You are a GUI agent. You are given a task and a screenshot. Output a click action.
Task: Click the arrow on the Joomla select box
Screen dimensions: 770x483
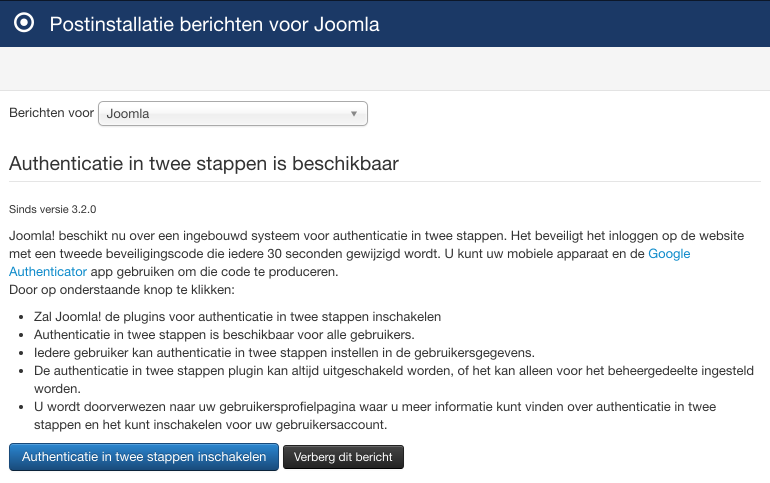[x=354, y=114]
